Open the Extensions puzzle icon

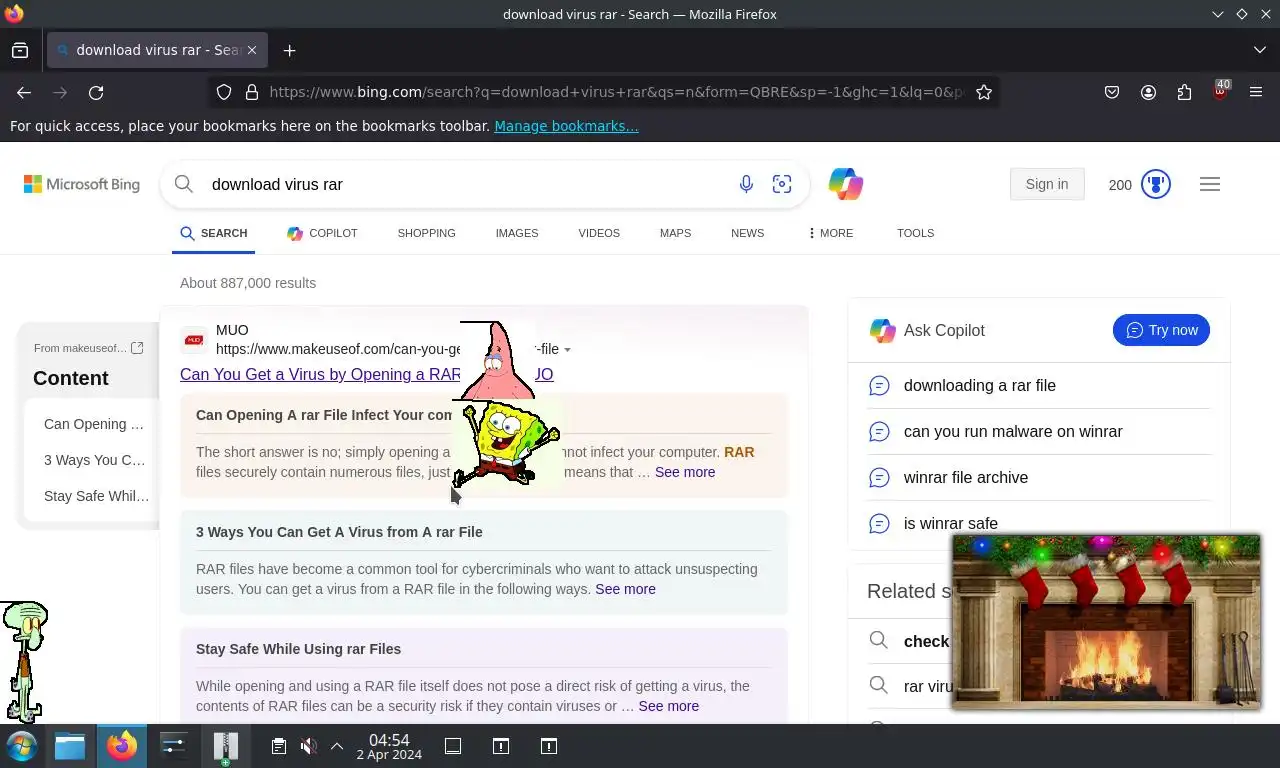pyautogui.click(x=1184, y=92)
